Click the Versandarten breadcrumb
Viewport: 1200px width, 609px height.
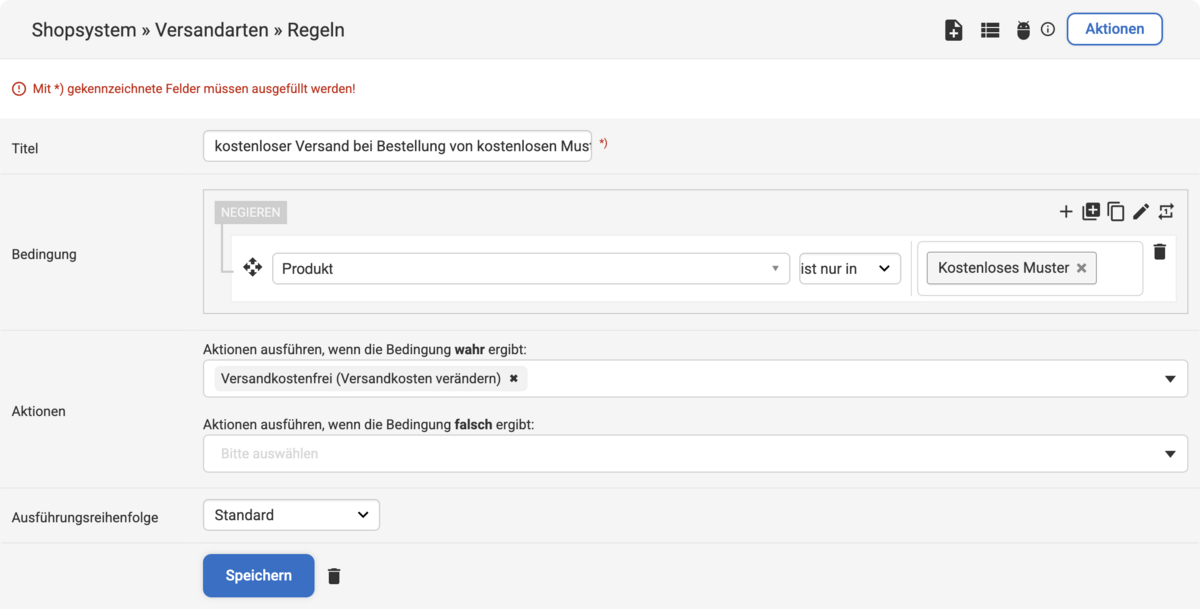pyautogui.click(x=212, y=30)
